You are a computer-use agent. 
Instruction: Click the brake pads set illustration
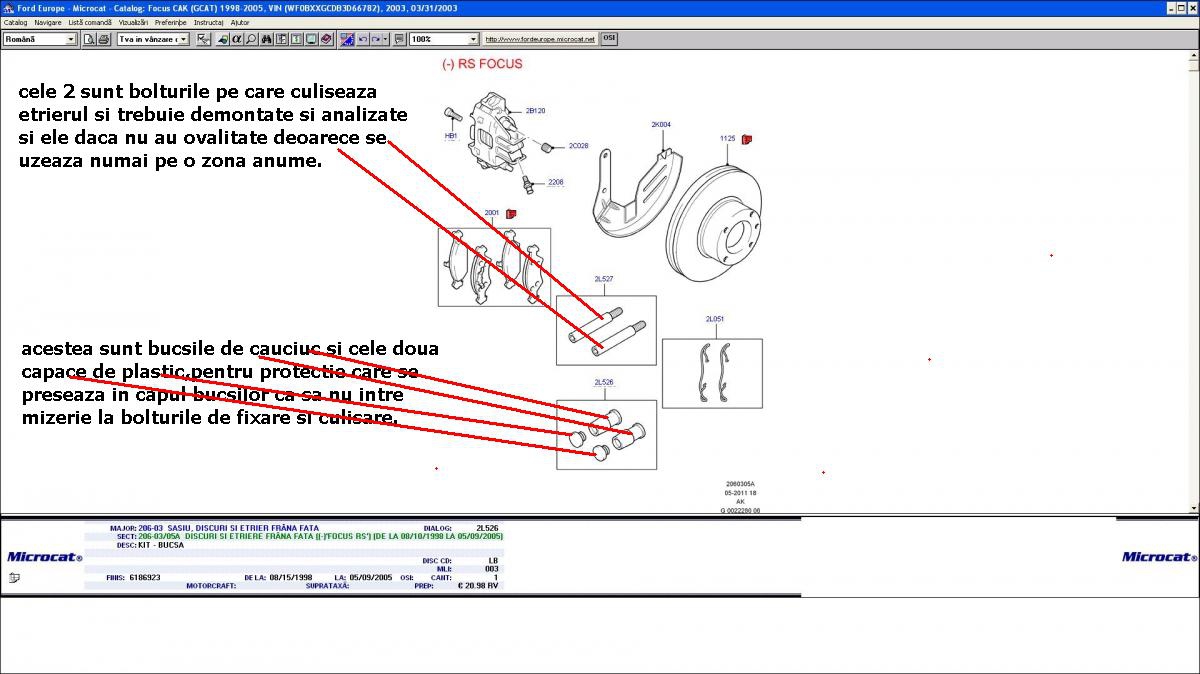click(494, 267)
